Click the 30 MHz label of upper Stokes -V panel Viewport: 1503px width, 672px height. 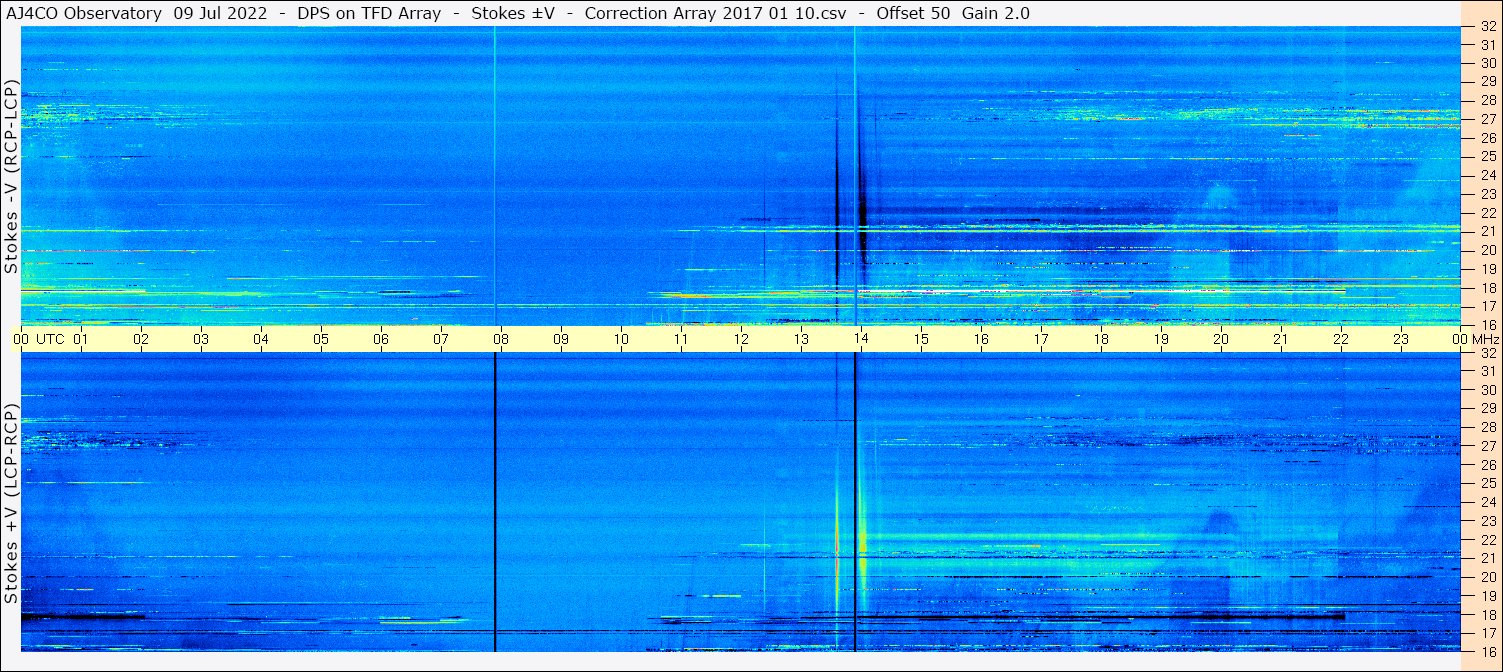click(x=1487, y=62)
